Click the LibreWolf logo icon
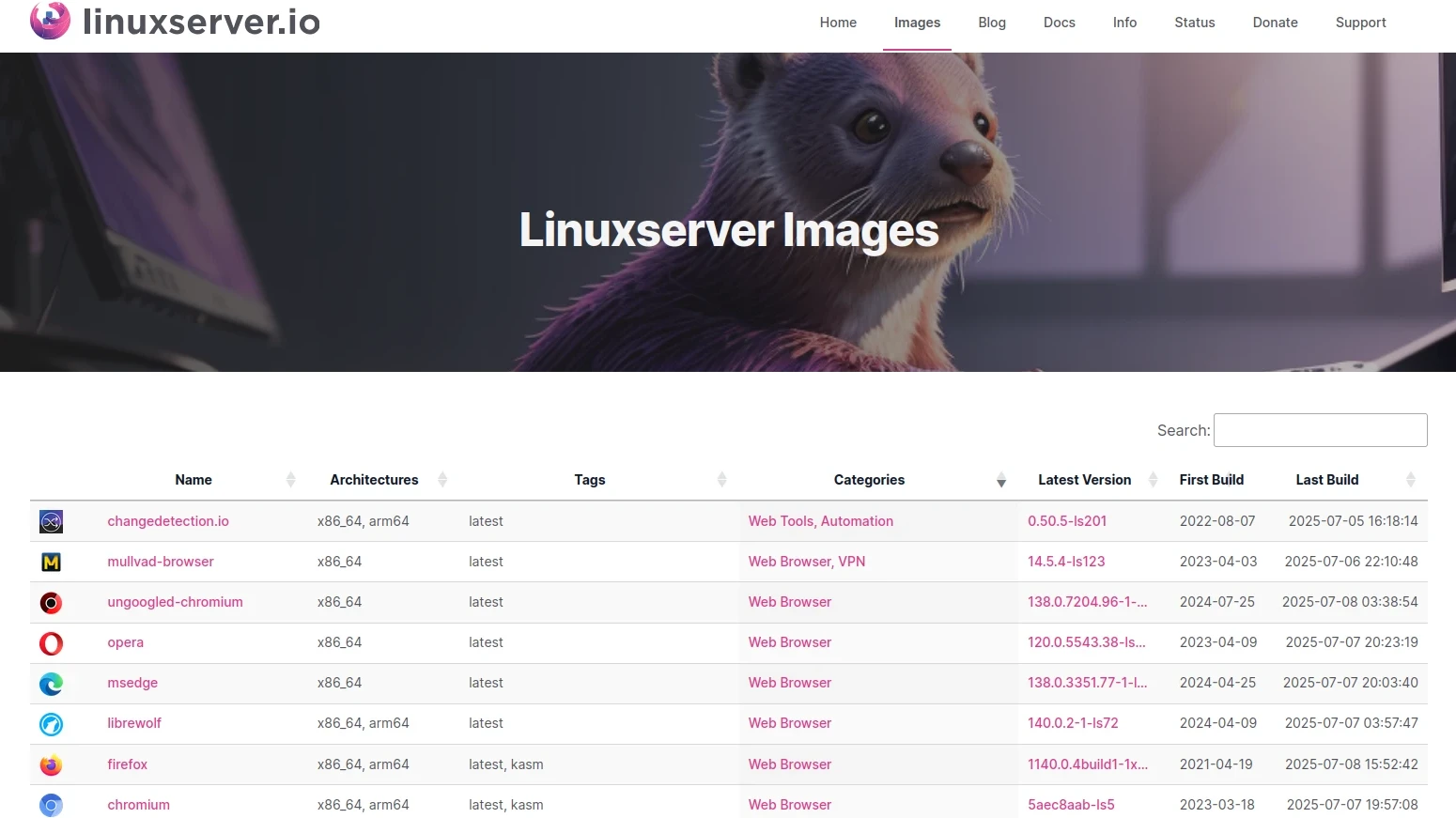 [52, 724]
